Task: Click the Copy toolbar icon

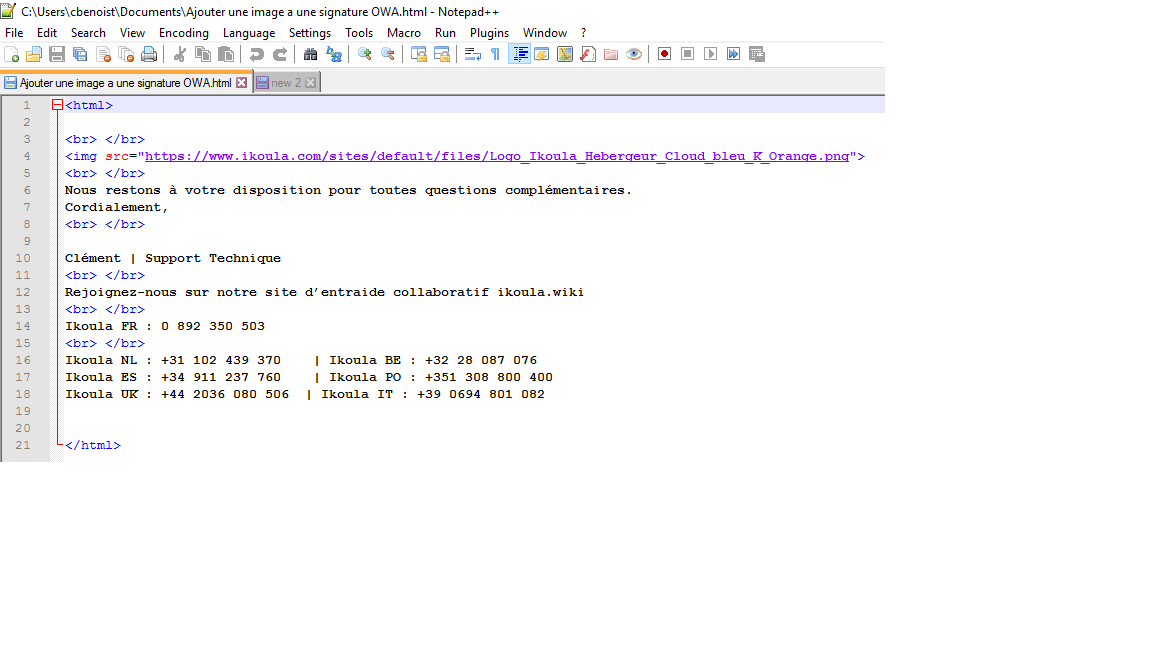Action: click(203, 54)
